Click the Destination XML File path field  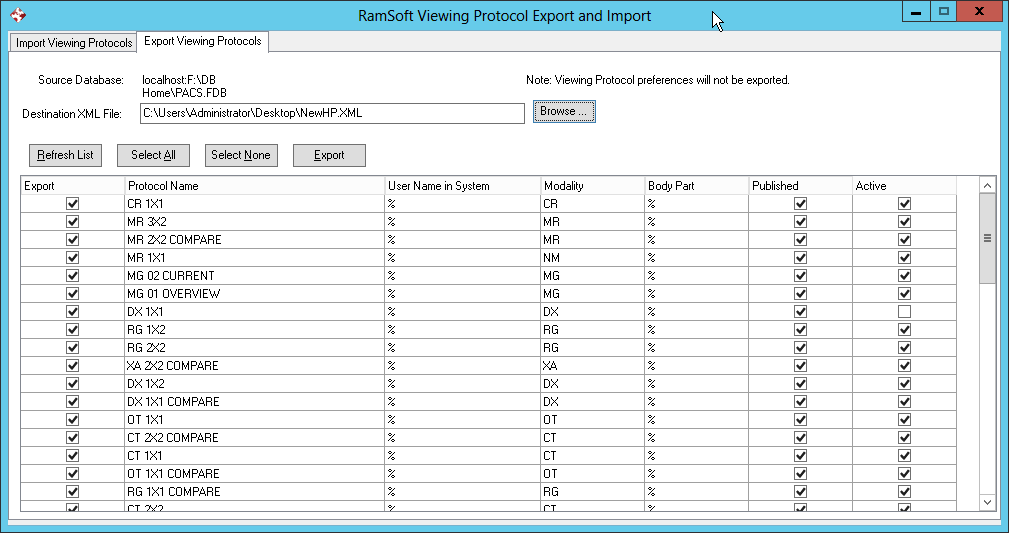coord(331,113)
